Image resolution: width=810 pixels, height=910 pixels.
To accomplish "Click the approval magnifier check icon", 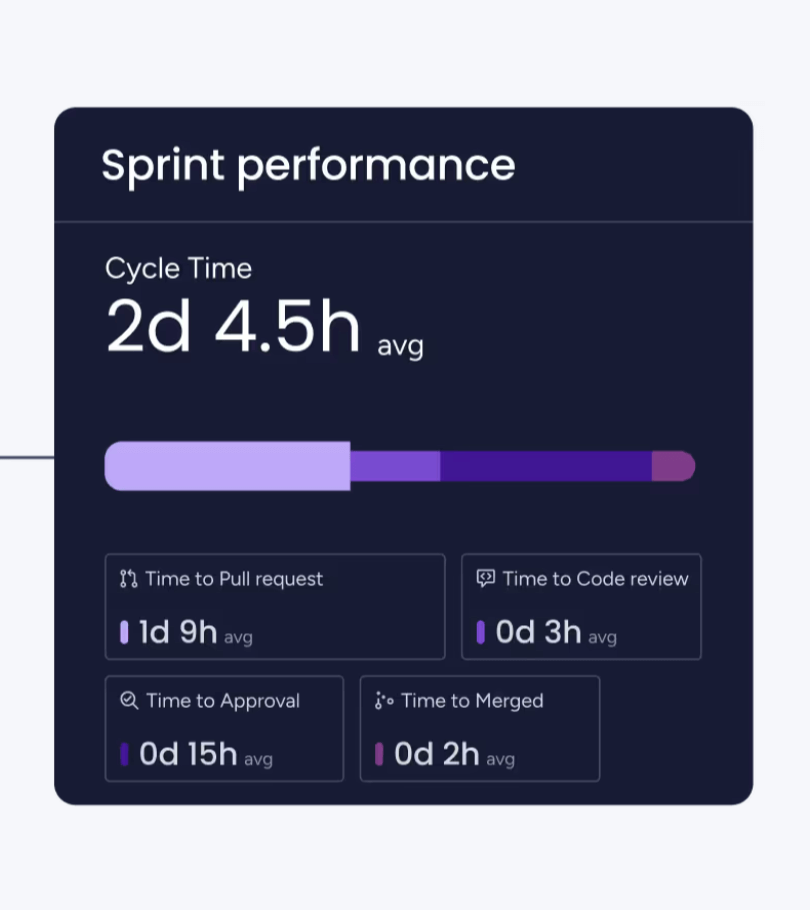I will [128, 701].
